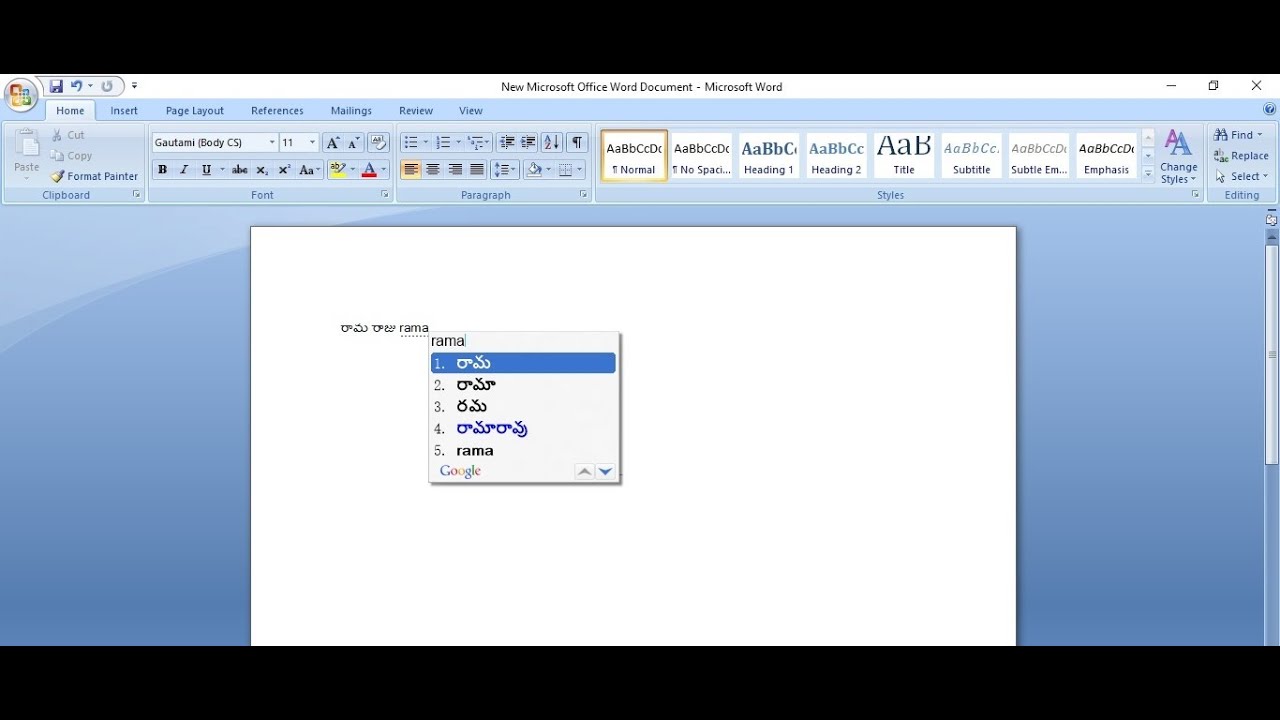
Task: Open the Change Case menu
Action: pyautogui.click(x=310, y=170)
